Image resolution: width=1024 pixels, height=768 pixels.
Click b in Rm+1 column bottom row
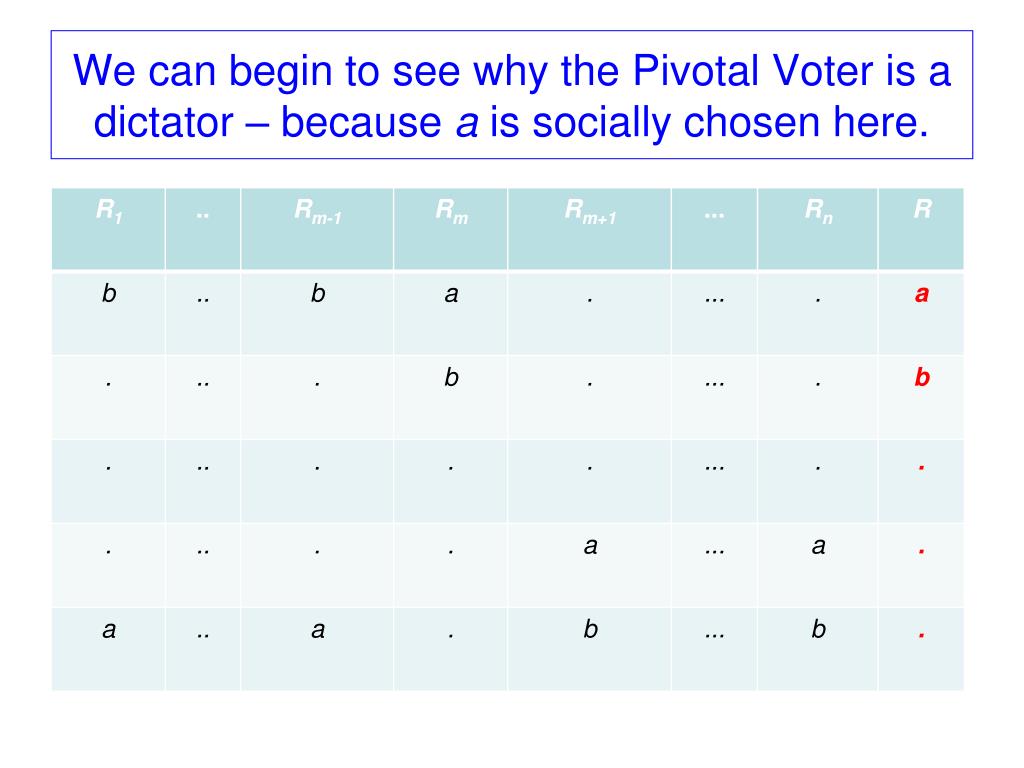pyautogui.click(x=590, y=629)
